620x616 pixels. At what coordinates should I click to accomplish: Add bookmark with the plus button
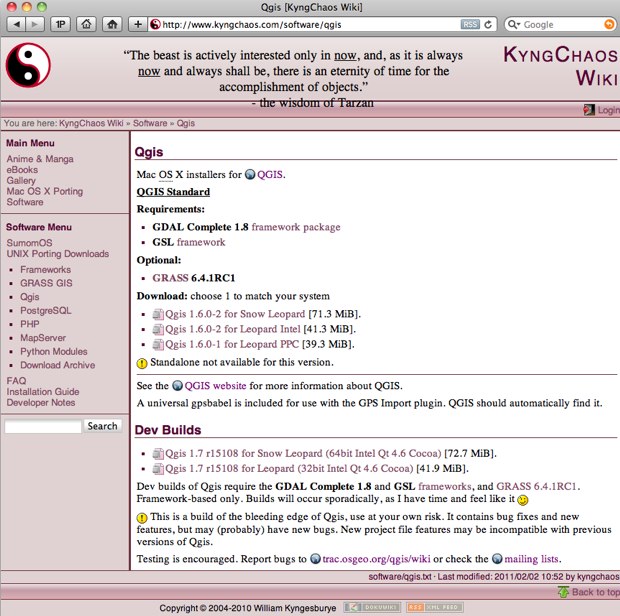pyautogui.click(x=138, y=25)
